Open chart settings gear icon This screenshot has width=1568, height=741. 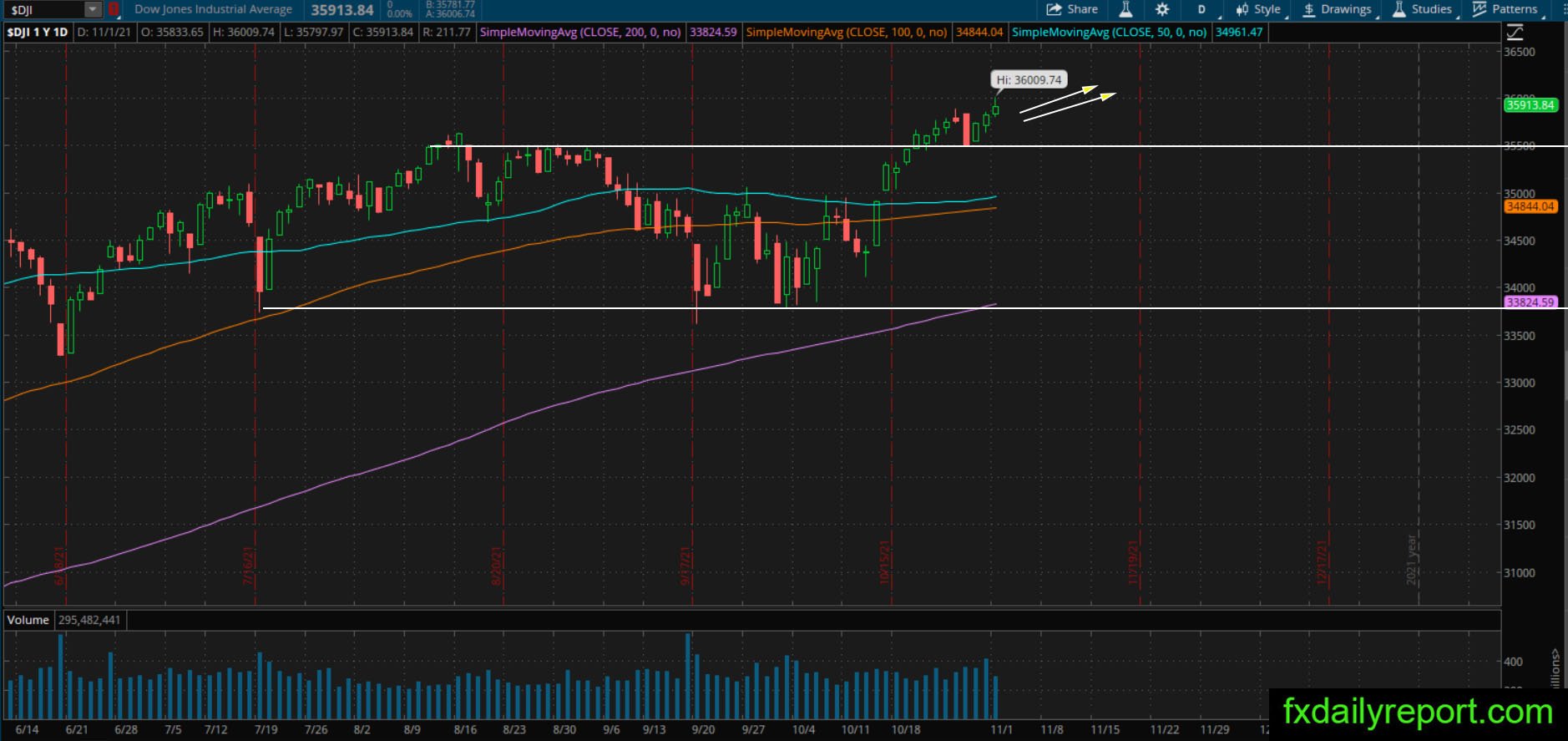[1162, 9]
